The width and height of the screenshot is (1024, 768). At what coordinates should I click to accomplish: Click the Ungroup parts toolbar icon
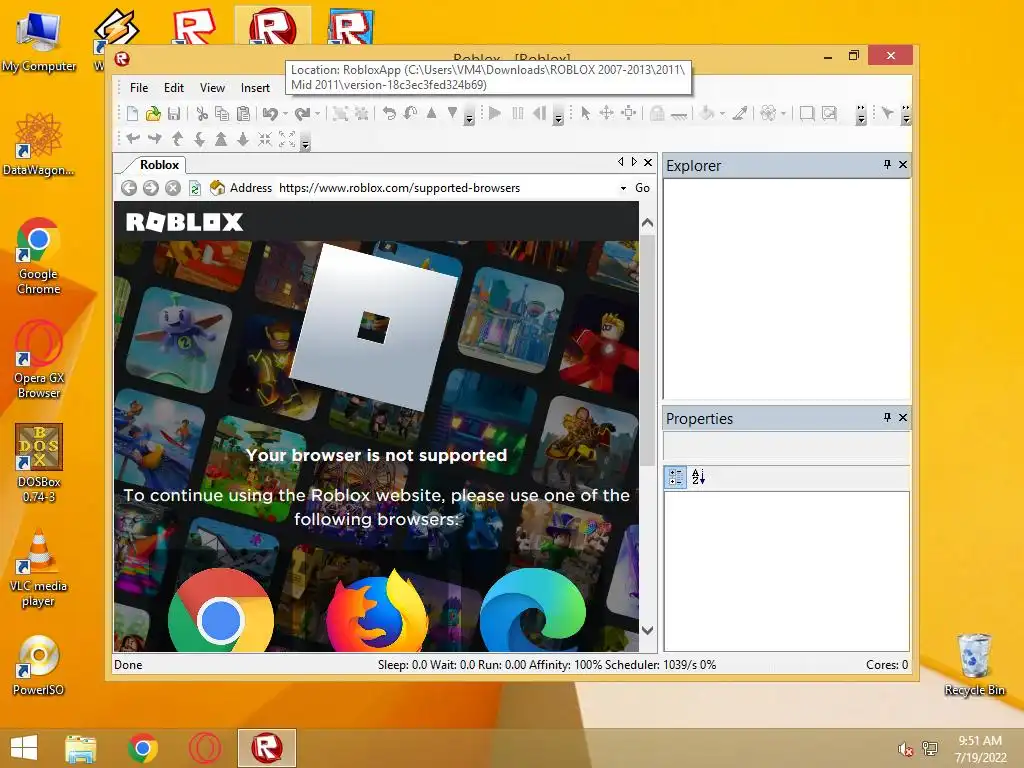point(361,114)
